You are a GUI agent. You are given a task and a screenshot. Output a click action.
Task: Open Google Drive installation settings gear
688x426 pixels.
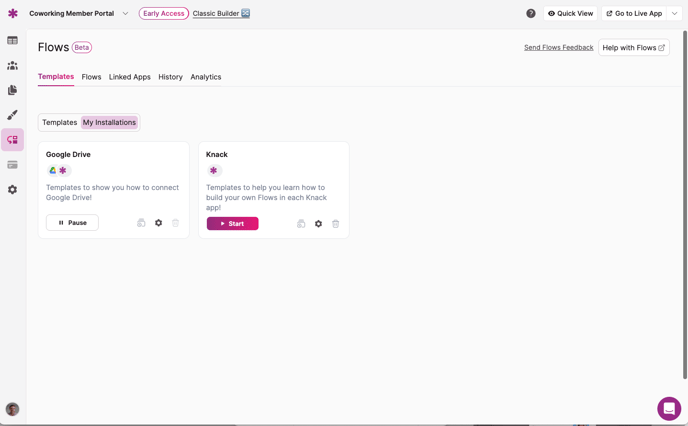click(x=158, y=223)
